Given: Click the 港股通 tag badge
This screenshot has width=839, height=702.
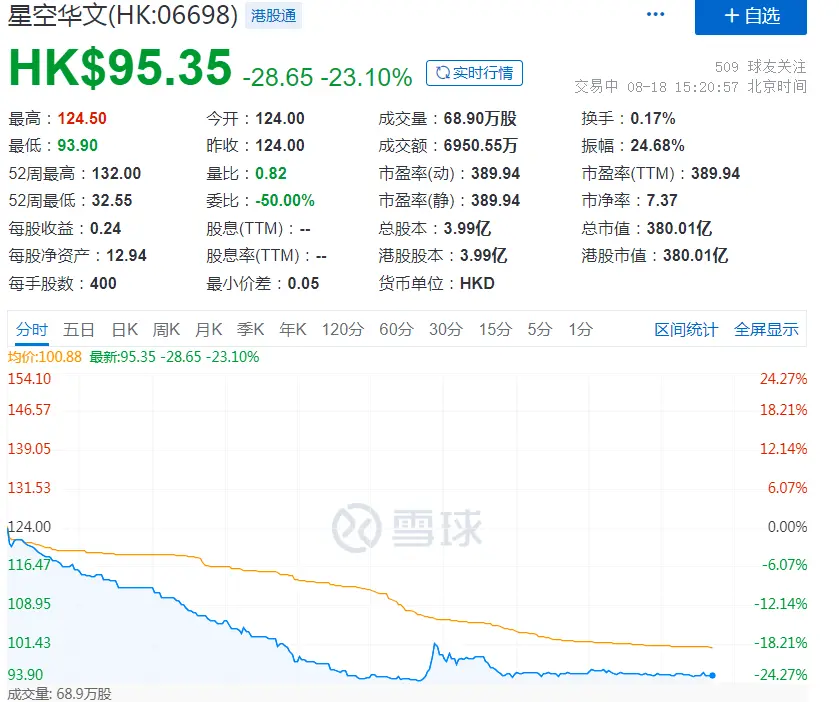Looking at the screenshot, I should point(272,16).
